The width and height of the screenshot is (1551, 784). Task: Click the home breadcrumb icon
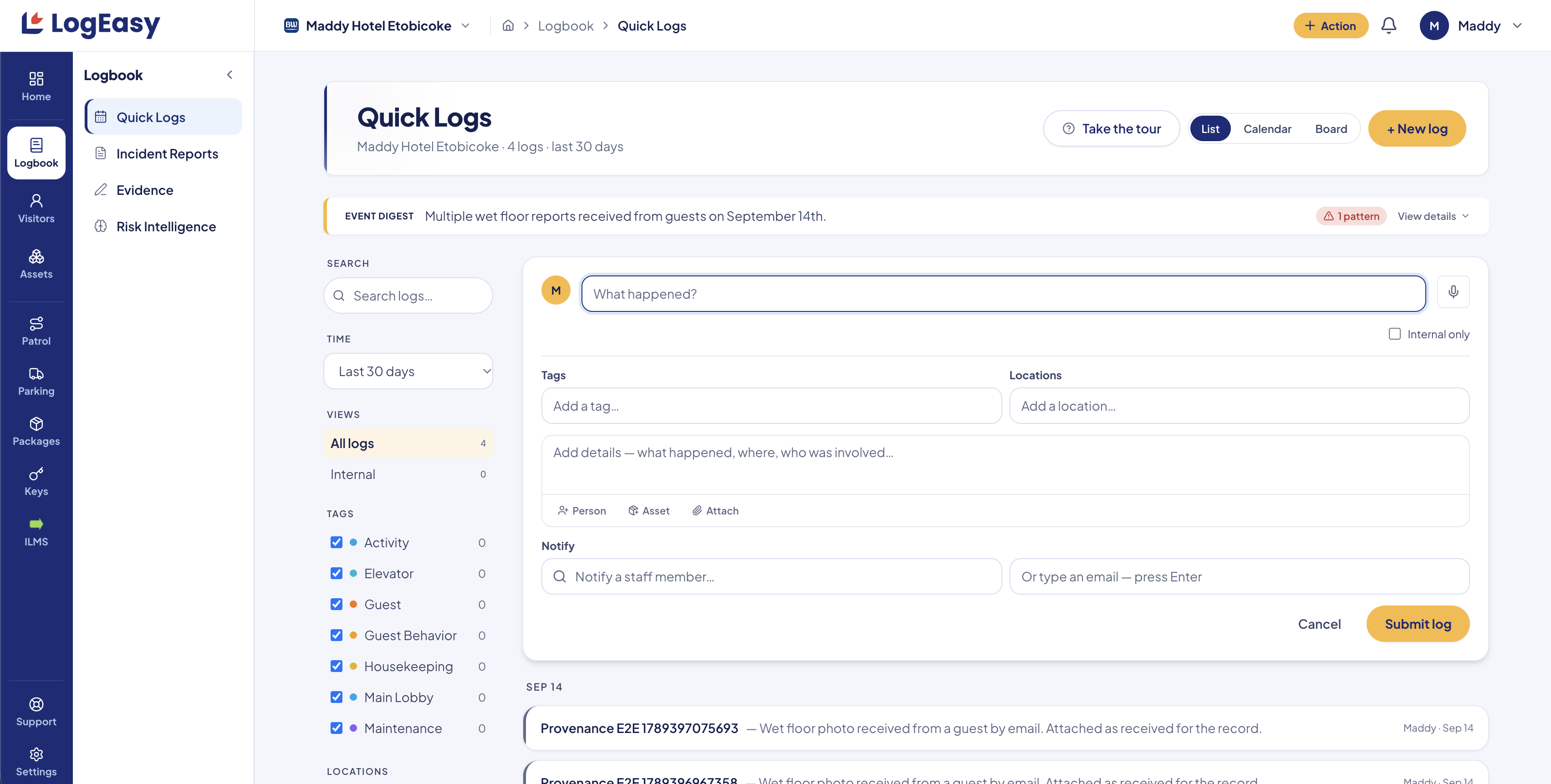(508, 25)
